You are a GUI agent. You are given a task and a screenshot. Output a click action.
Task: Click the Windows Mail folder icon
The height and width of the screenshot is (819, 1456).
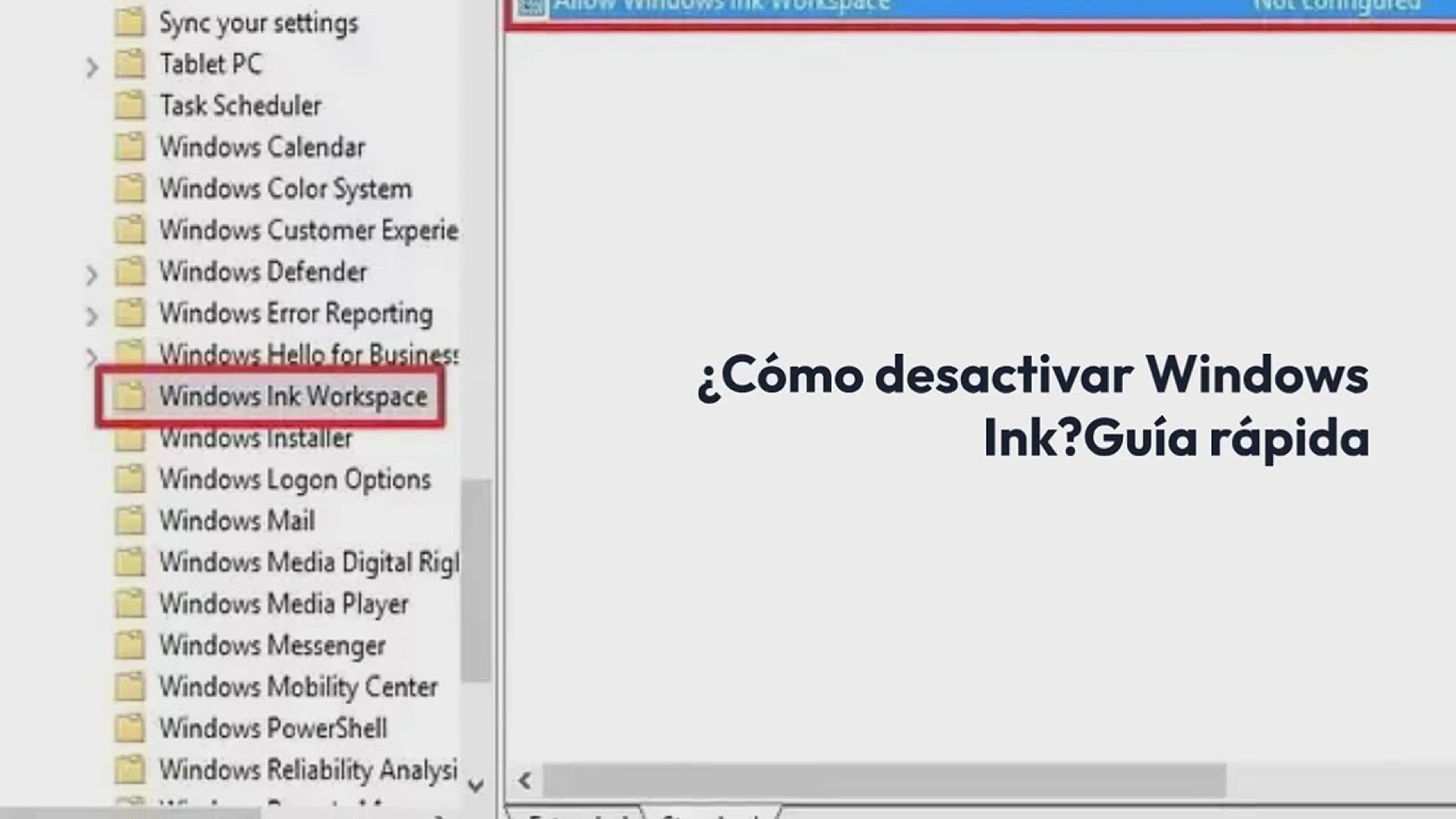point(129,521)
